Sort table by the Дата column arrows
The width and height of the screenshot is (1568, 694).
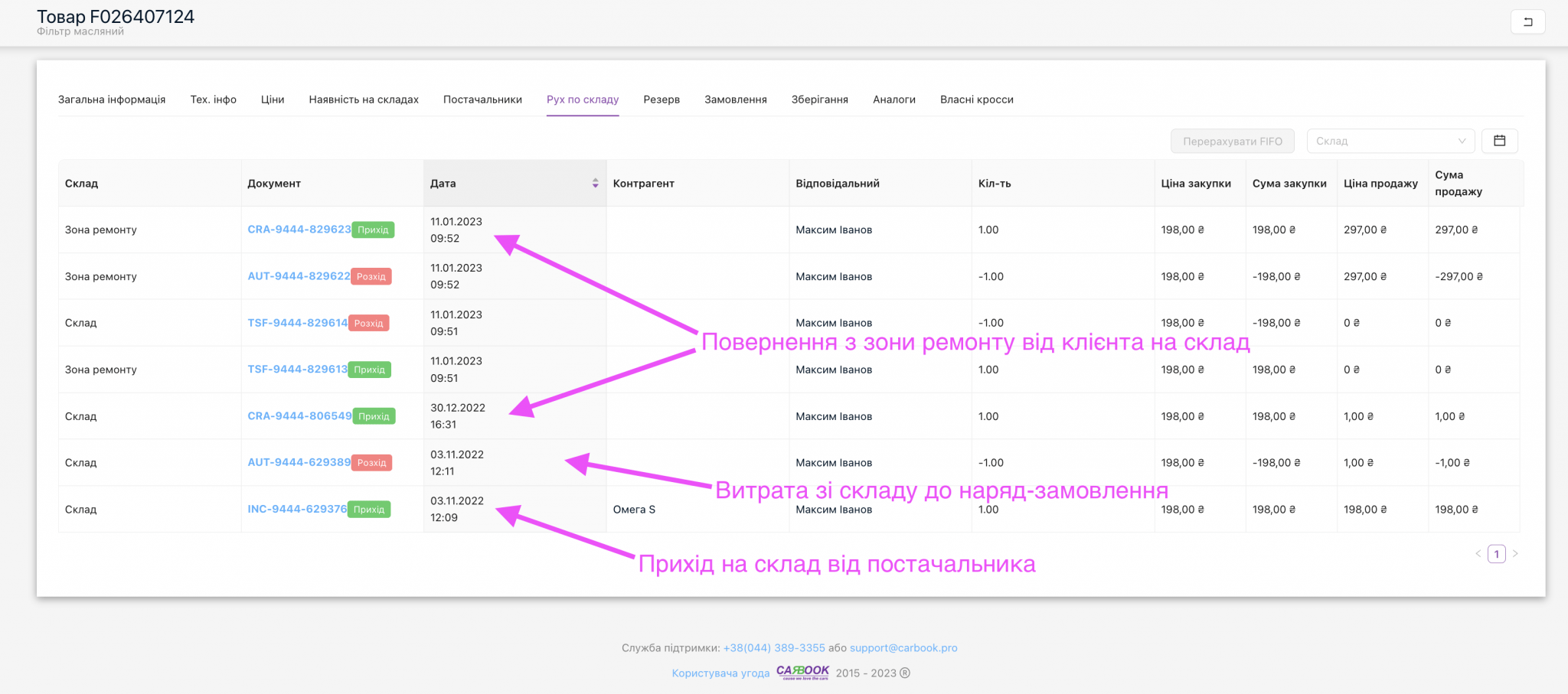(595, 184)
